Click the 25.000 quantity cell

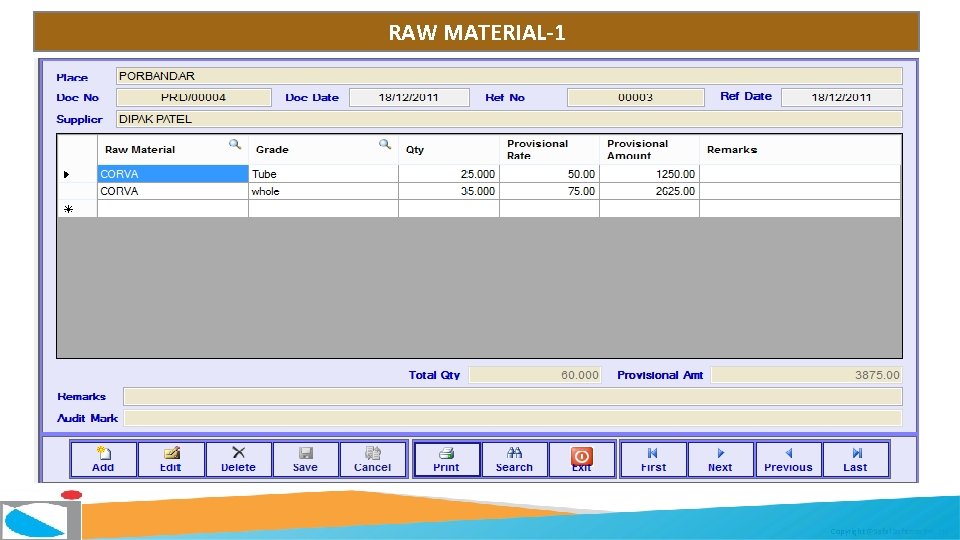(x=449, y=174)
